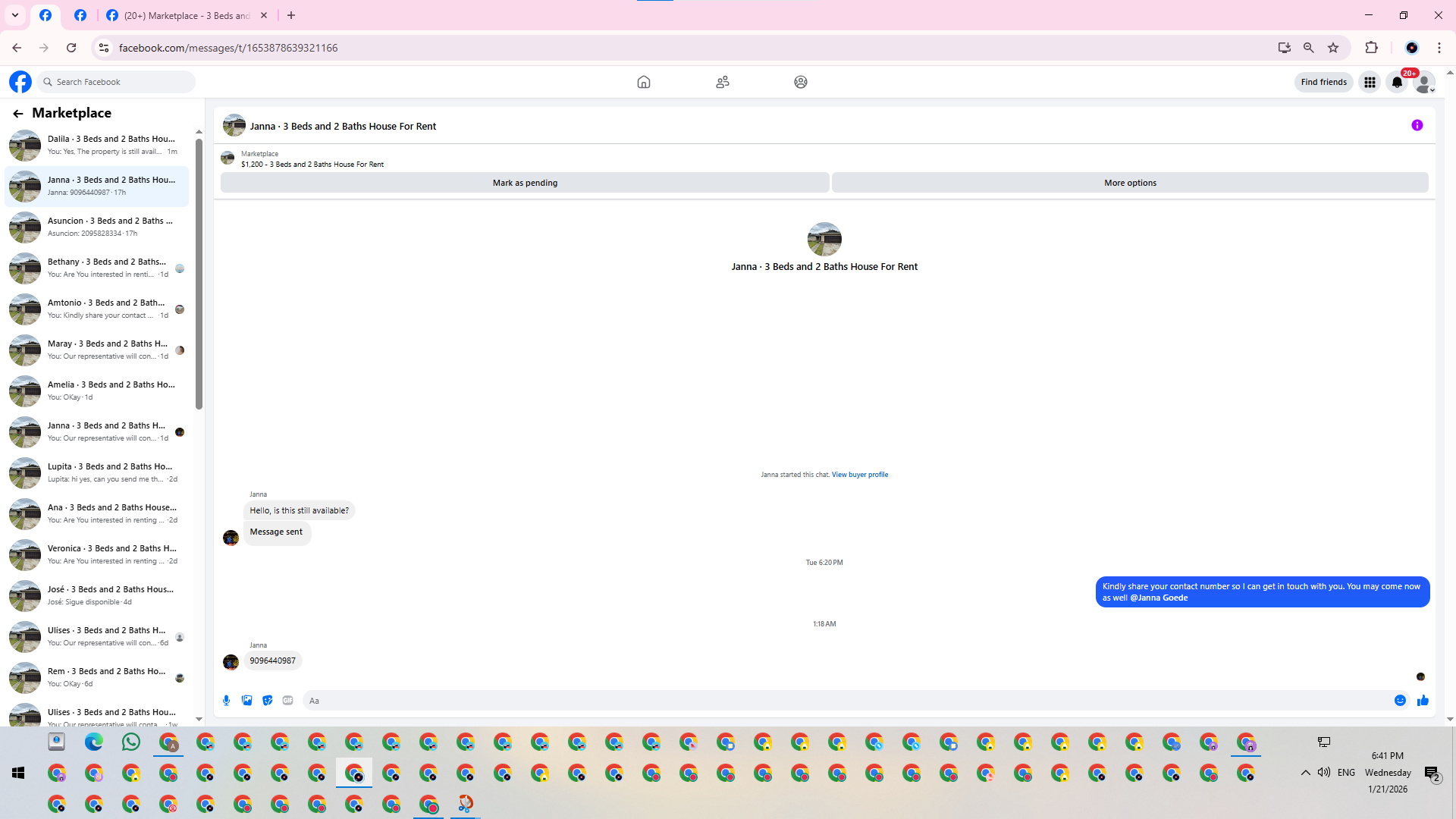Open the View buyer profile link
1456x819 pixels.
click(859, 475)
